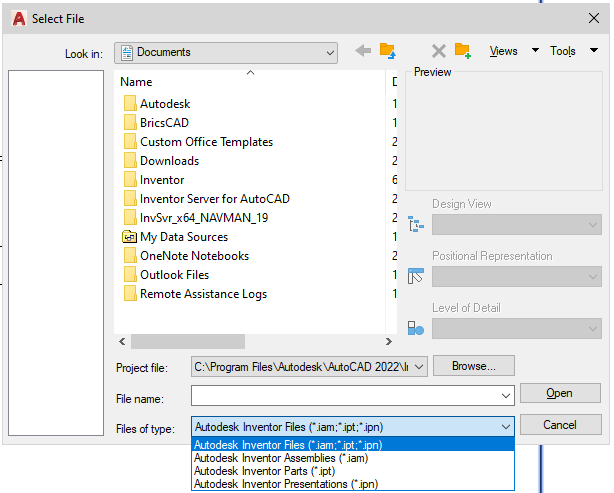
Task: Click the Positional Representation icon
Action: pos(415,276)
